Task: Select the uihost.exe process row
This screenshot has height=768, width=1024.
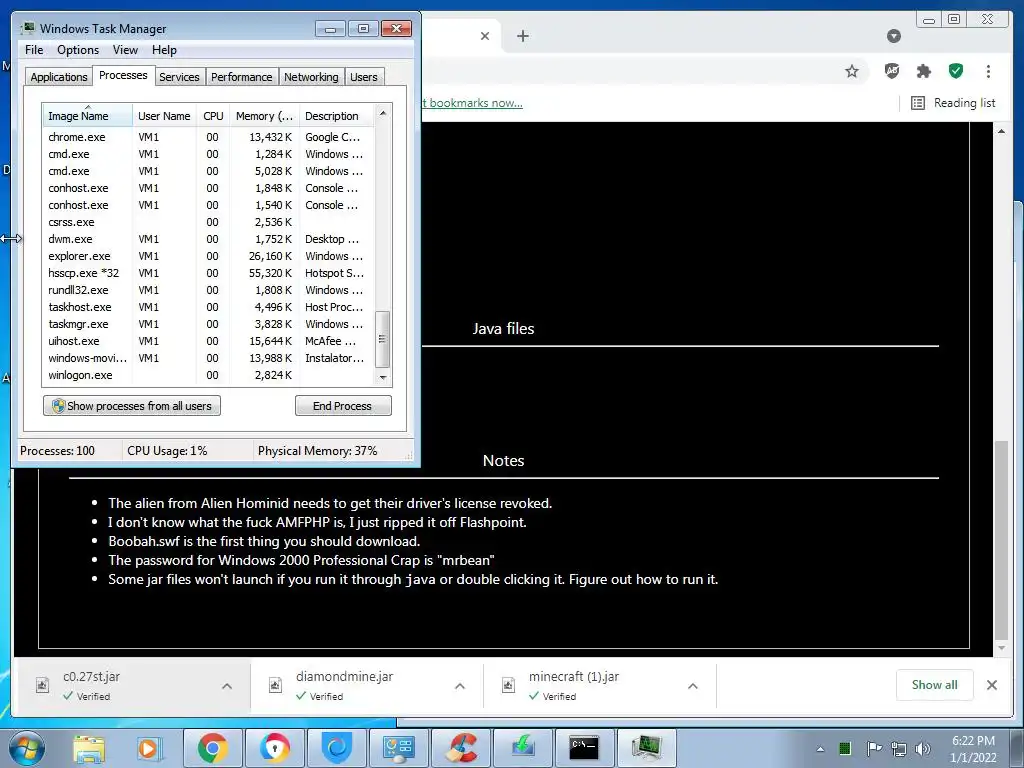Action: tap(208, 341)
